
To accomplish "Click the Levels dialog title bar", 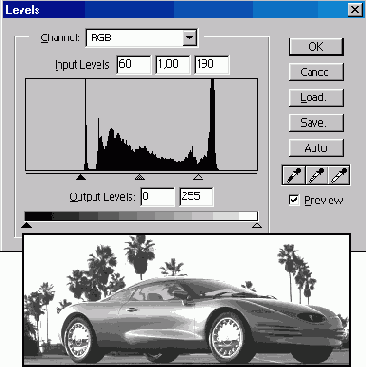I will [183, 10].
